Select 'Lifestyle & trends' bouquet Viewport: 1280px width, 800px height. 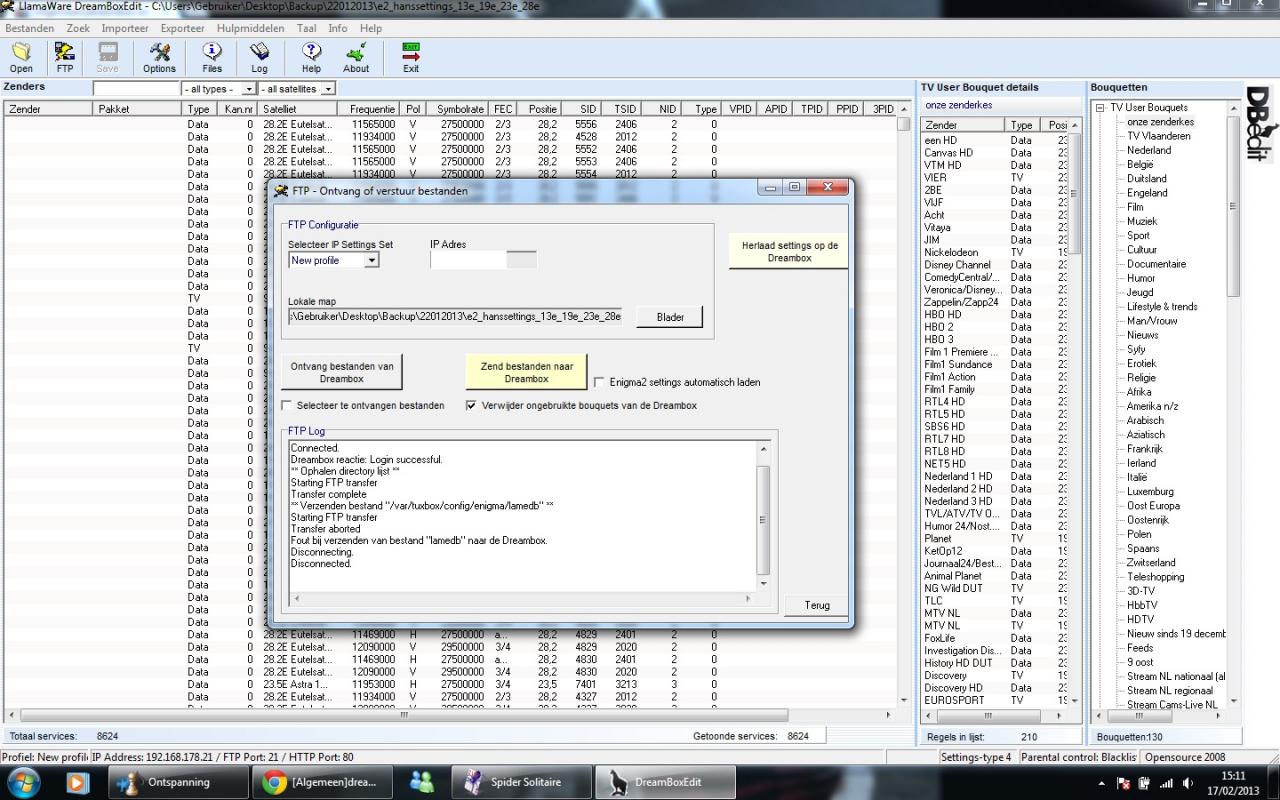coord(1161,307)
